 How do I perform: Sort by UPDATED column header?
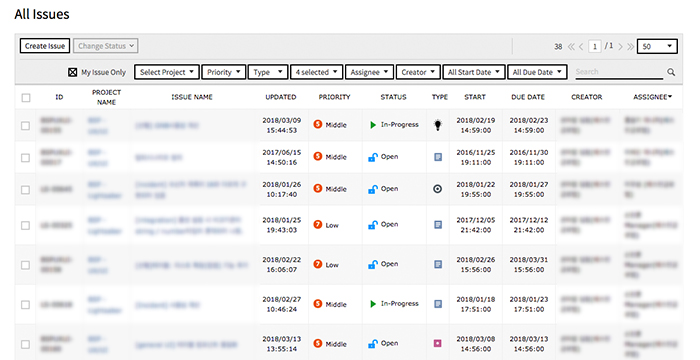[x=281, y=97]
